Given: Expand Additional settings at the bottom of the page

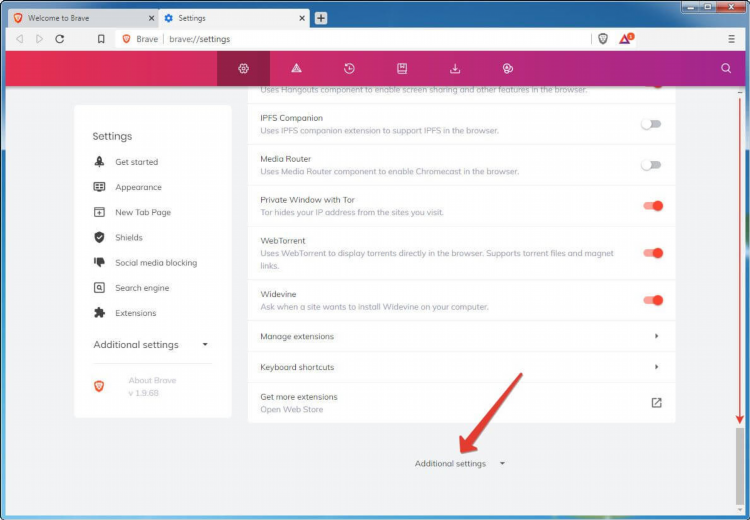Looking at the screenshot, I should point(460,464).
